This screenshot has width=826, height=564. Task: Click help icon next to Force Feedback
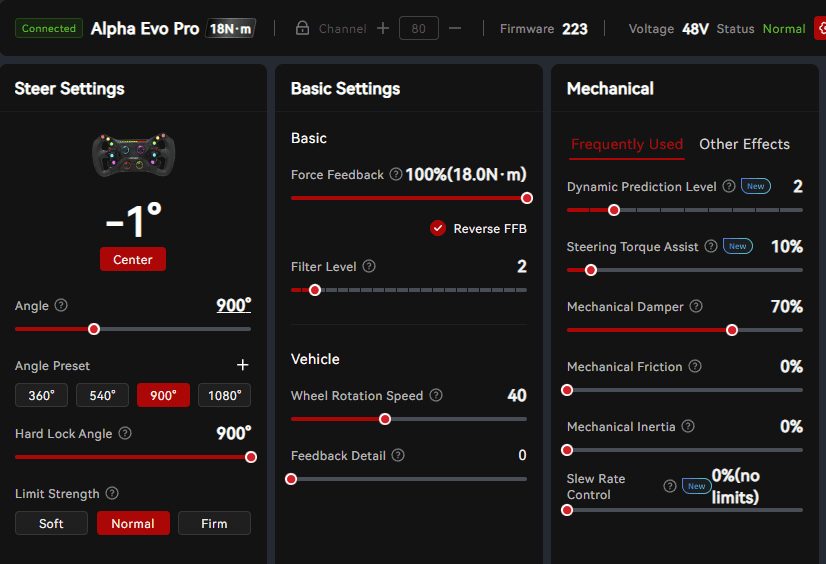pos(396,174)
